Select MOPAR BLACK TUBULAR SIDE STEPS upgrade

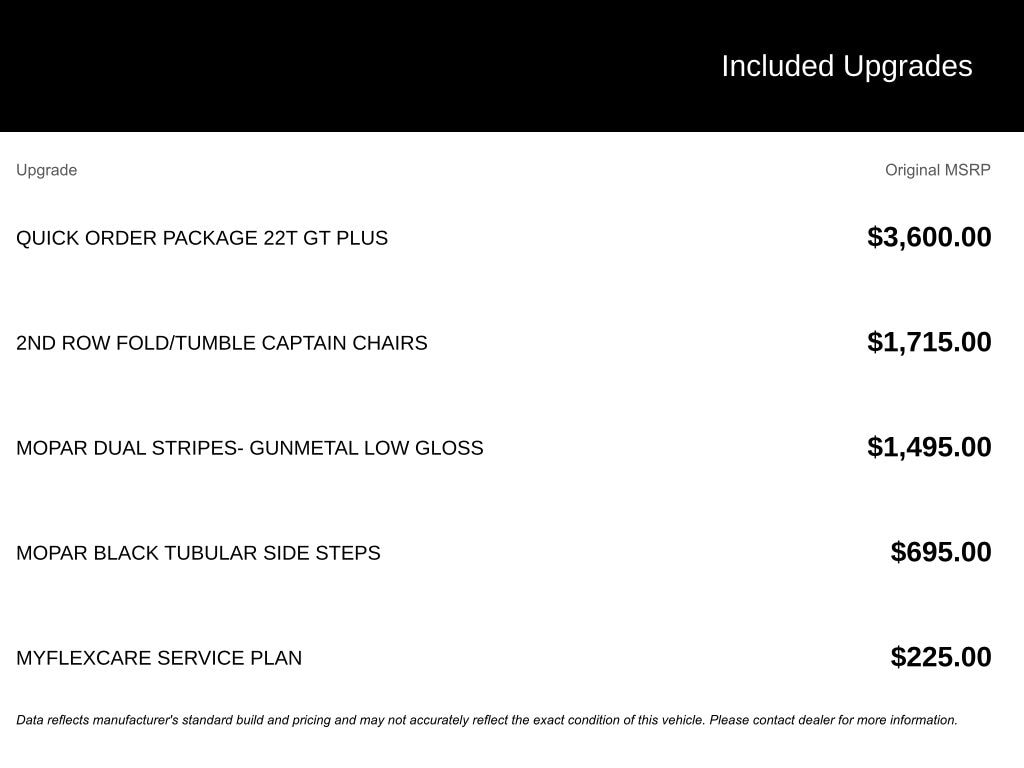(198, 553)
